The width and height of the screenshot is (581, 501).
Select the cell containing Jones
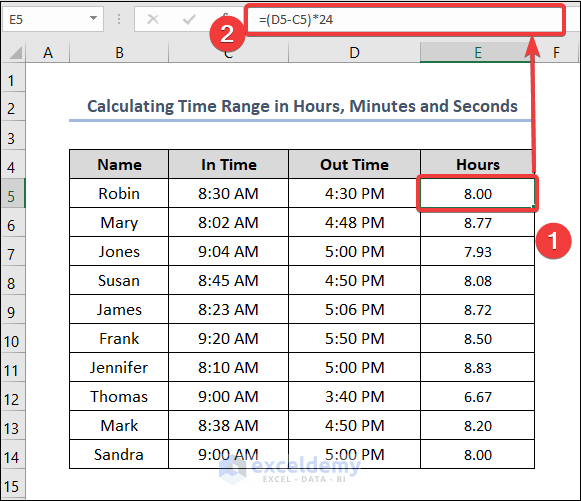(119, 251)
